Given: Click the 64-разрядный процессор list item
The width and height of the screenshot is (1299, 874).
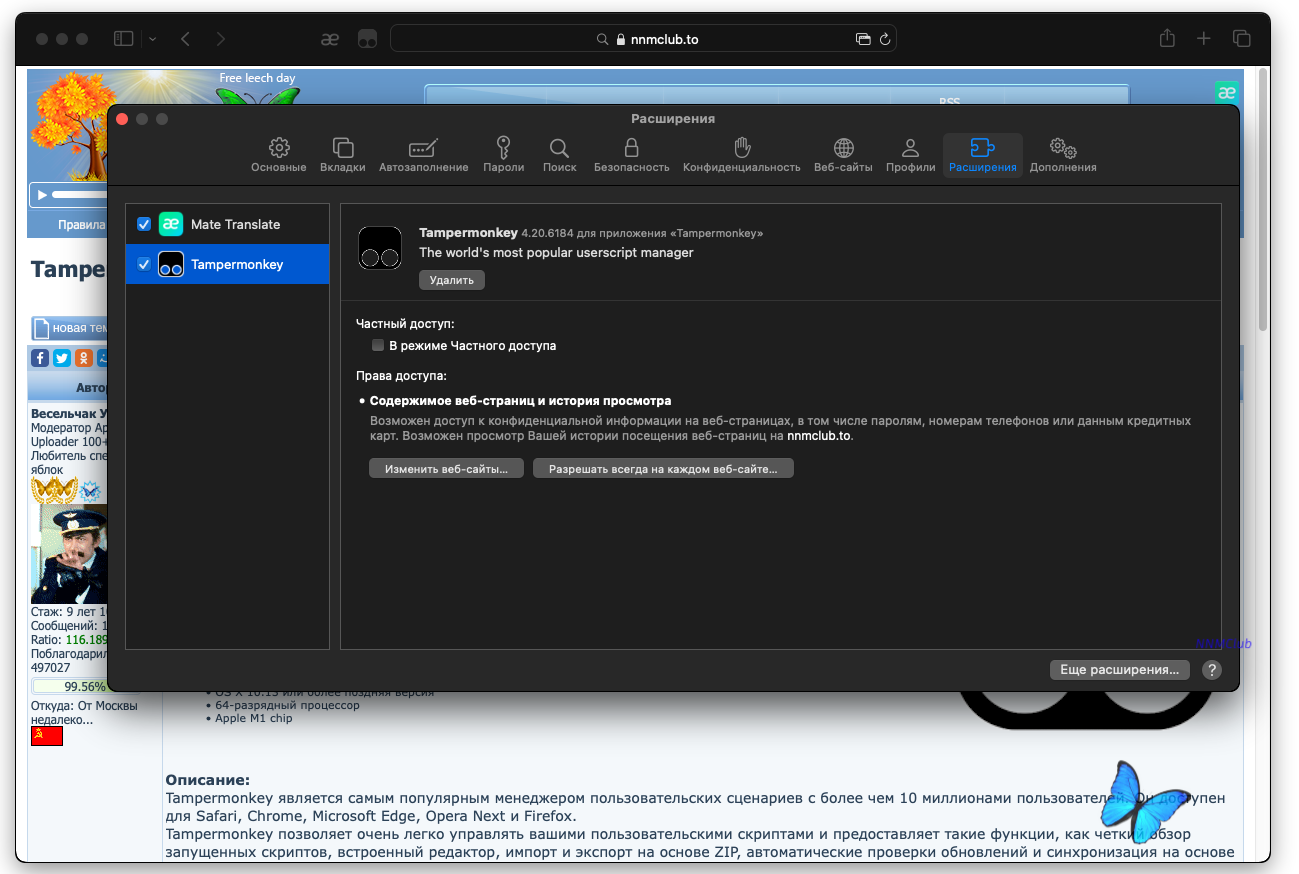Looking at the screenshot, I should (x=287, y=705).
